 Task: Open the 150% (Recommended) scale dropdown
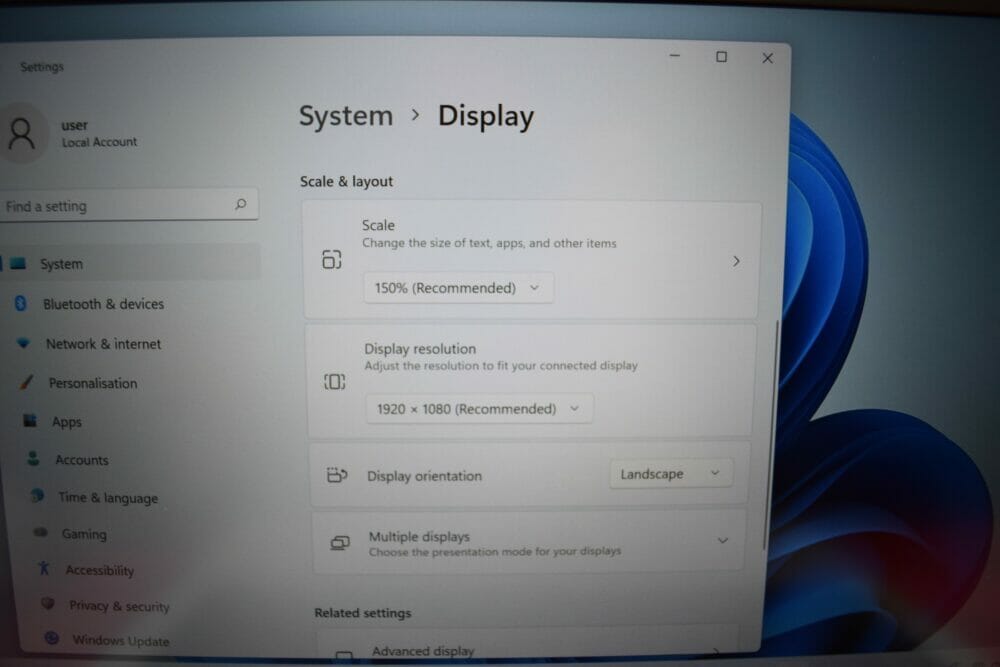pos(459,288)
